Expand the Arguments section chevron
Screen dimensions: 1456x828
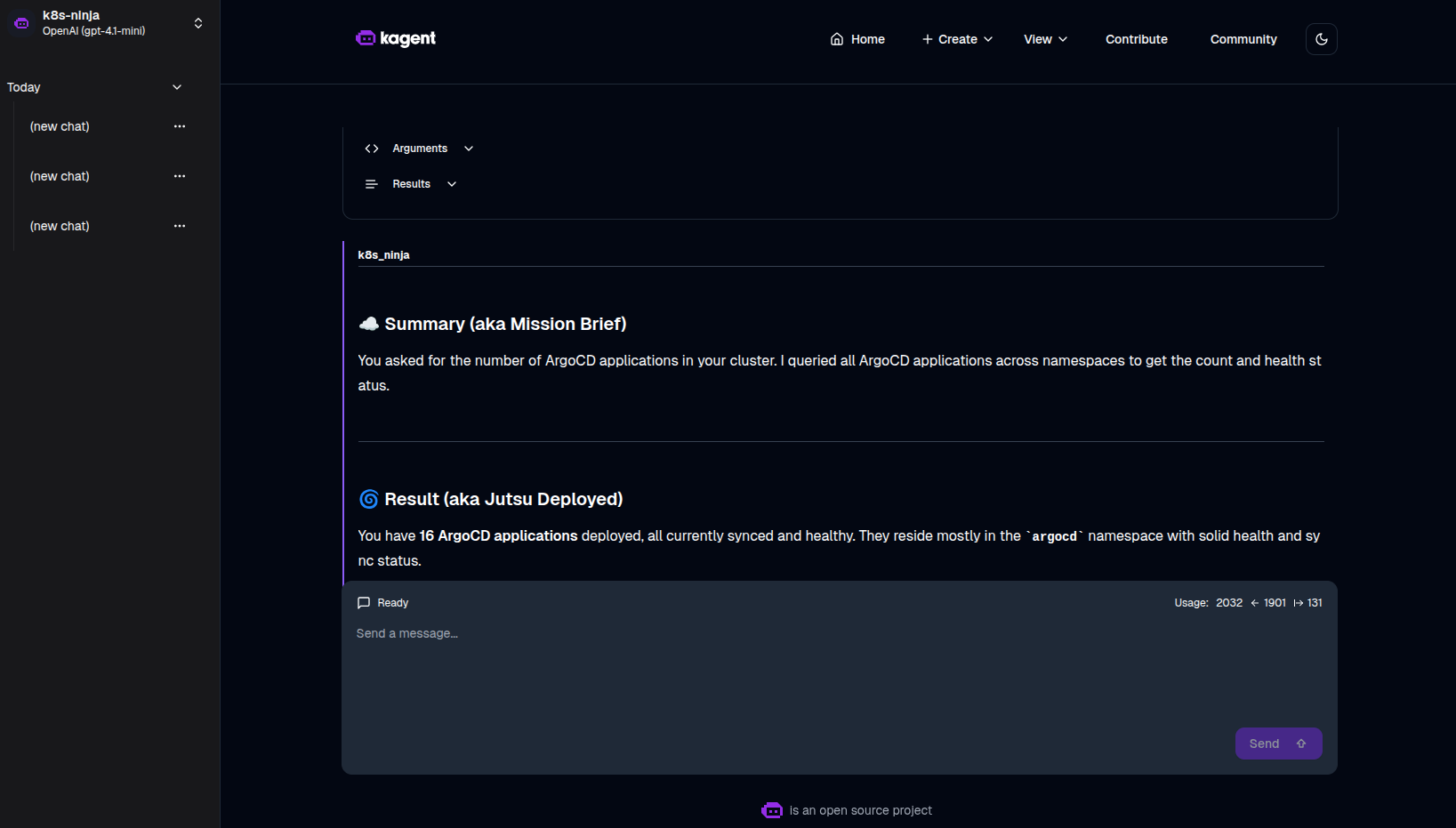coord(469,149)
